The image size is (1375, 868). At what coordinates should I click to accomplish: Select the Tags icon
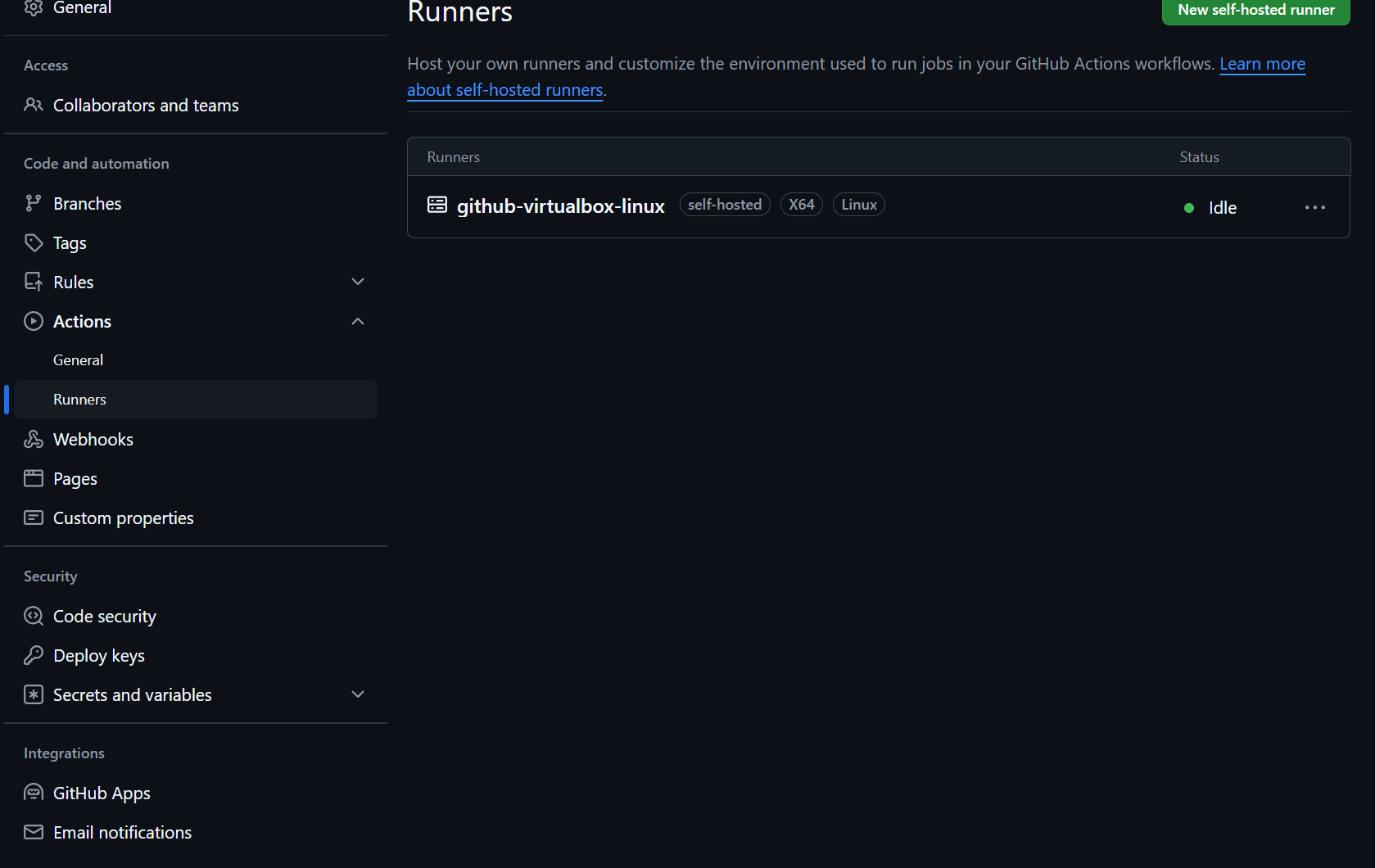33,242
